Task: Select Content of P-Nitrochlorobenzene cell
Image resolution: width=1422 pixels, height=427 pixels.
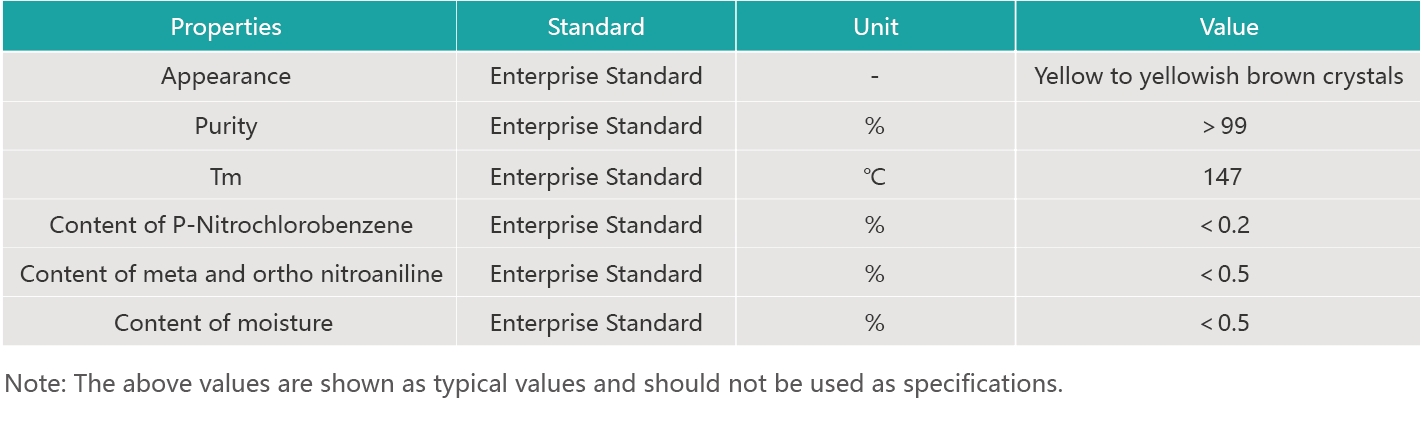Action: click(231, 225)
